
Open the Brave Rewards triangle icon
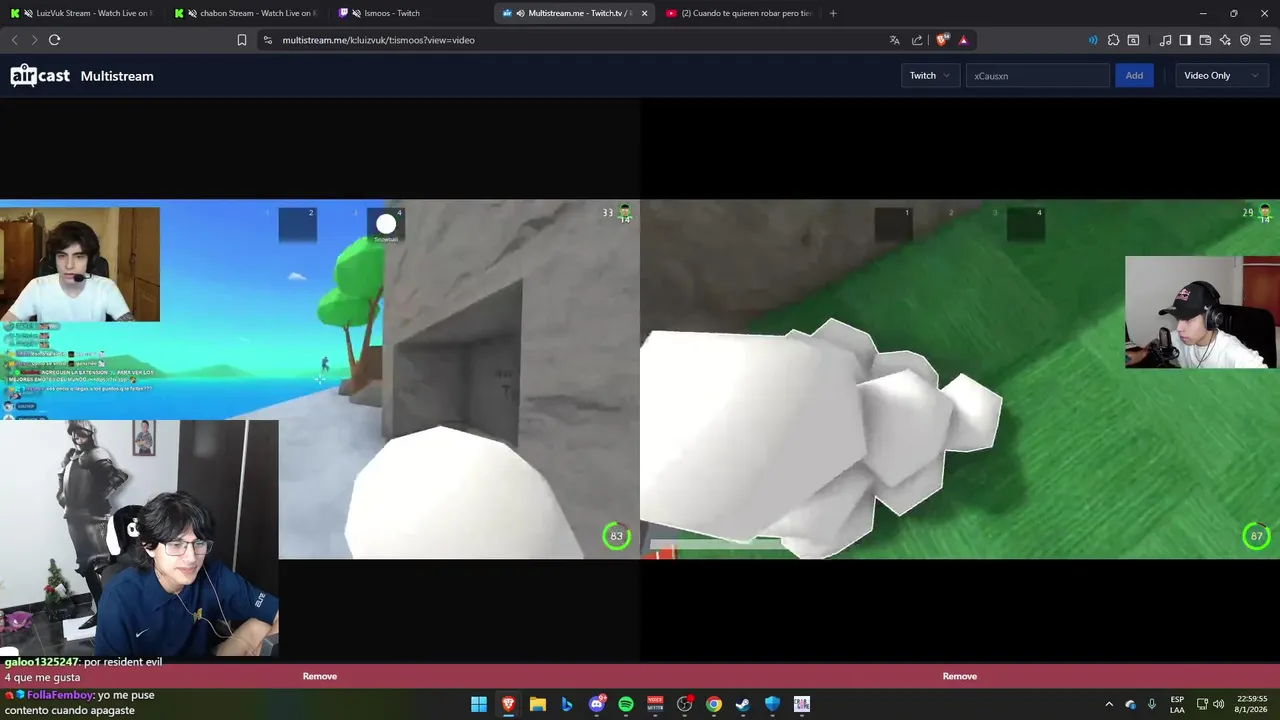[x=963, y=40]
